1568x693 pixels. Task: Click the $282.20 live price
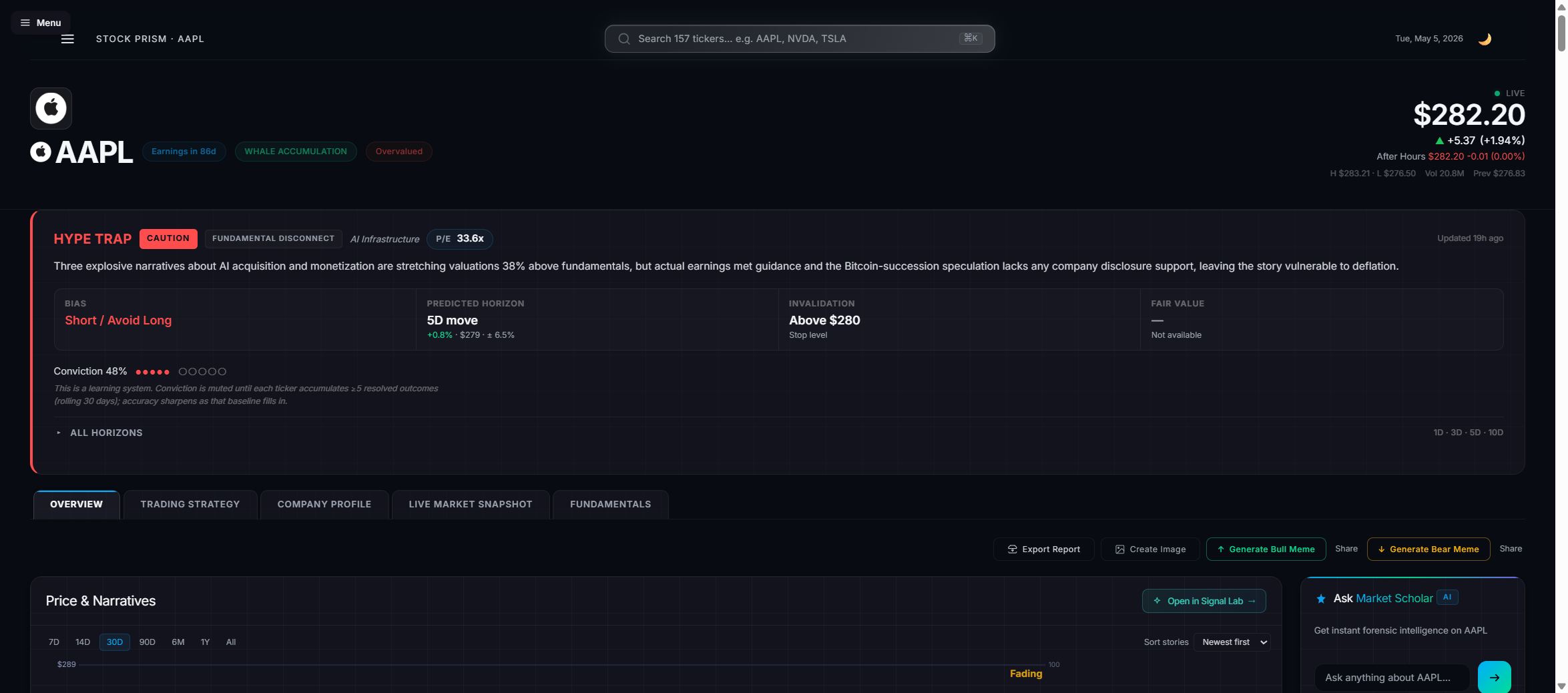[1469, 115]
